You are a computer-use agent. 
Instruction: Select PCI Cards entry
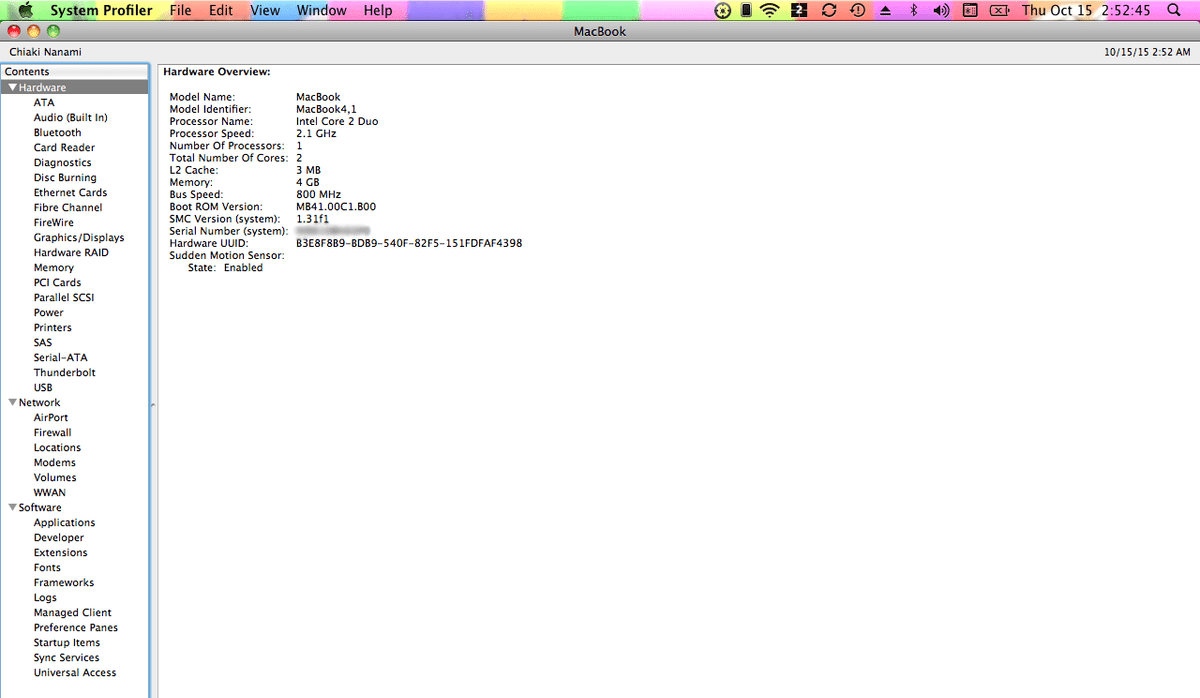pyautogui.click(x=57, y=283)
